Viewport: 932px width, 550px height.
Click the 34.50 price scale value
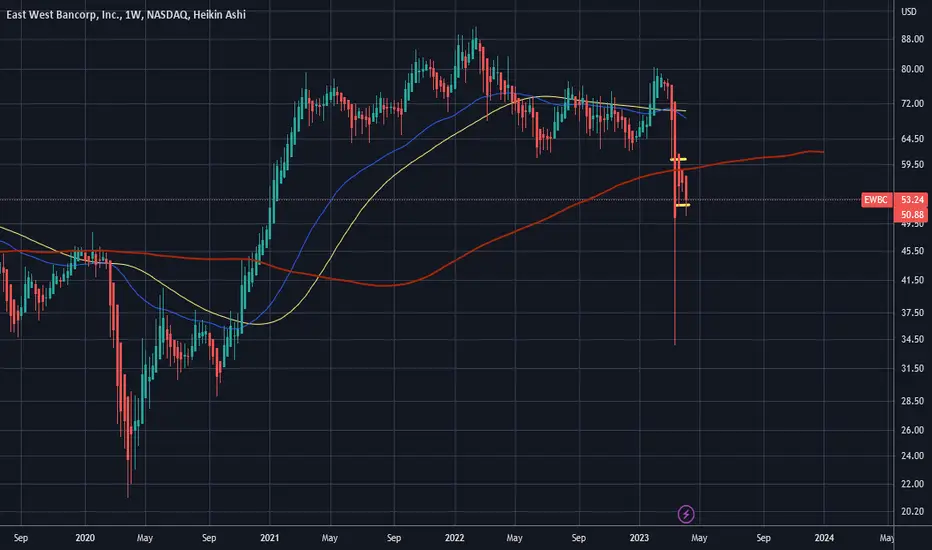[912, 339]
